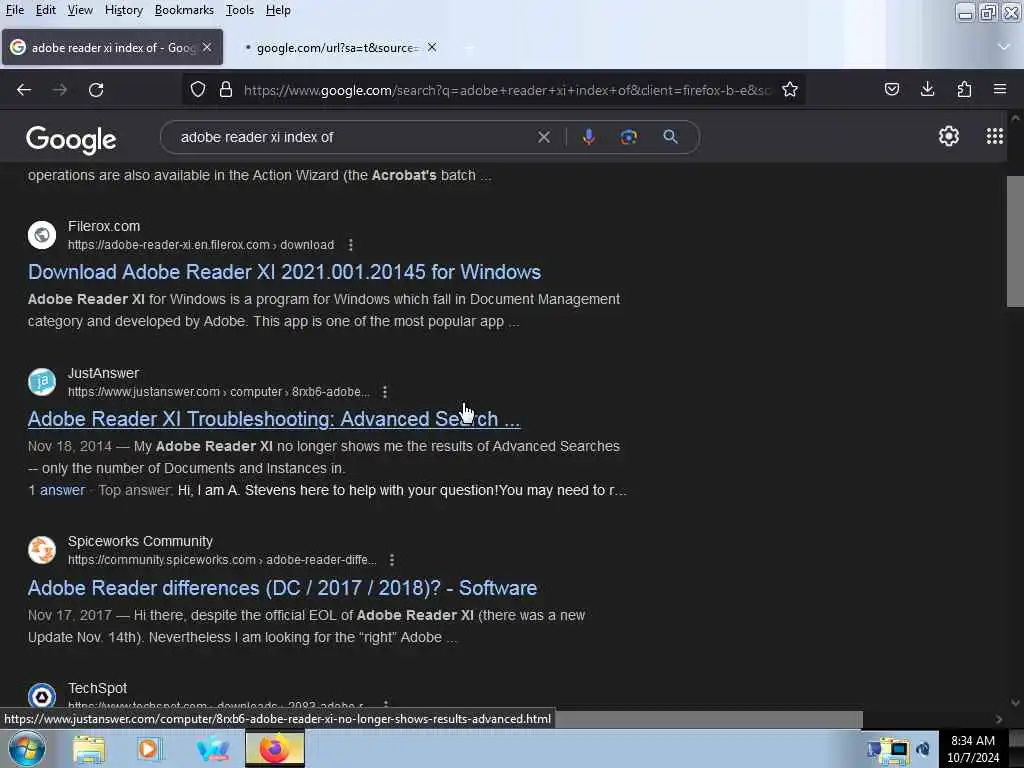The image size is (1024, 768).
Task: Open the Google apps grid
Action: (x=995, y=136)
